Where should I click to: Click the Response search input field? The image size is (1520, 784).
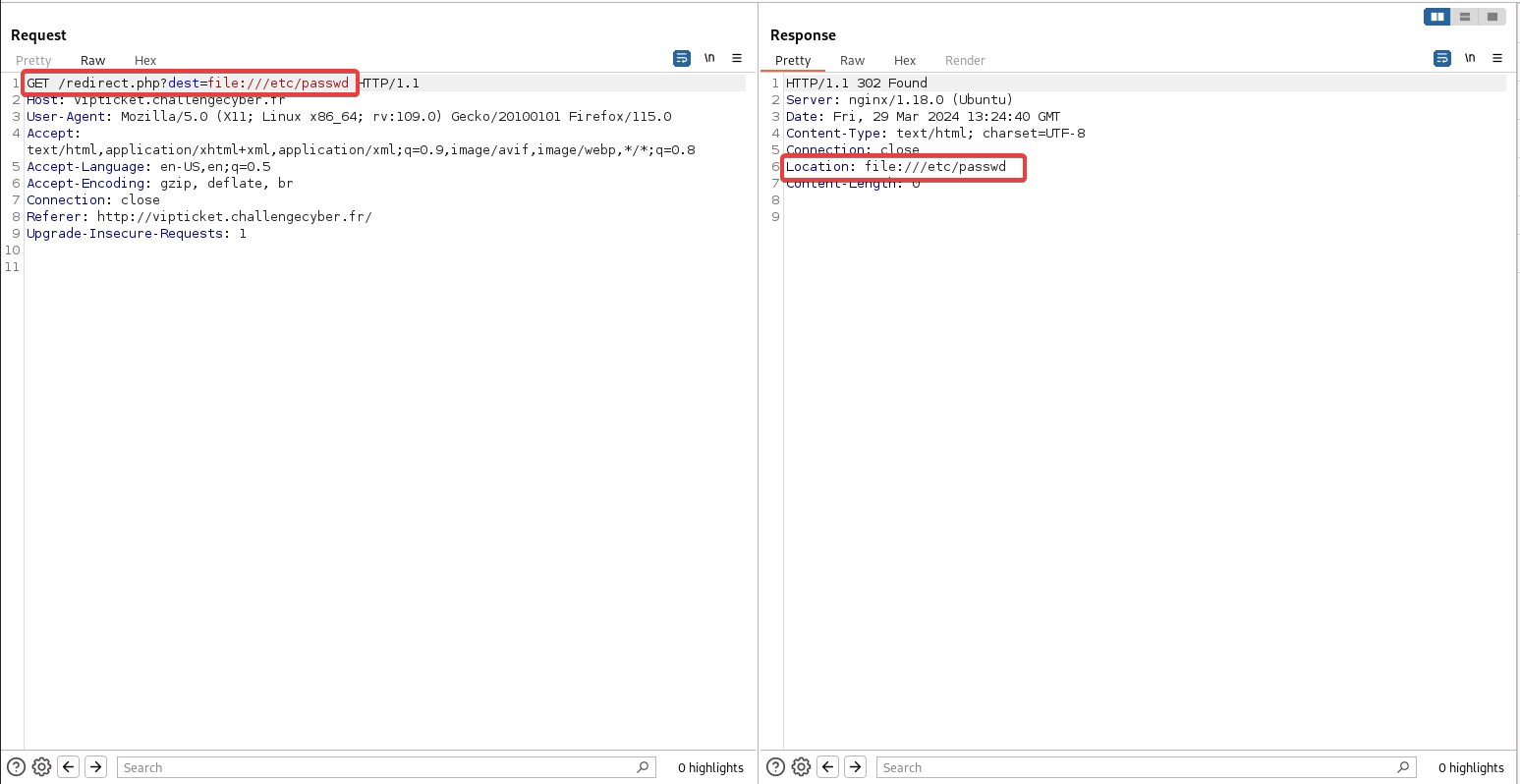pyautogui.click(x=1140, y=767)
